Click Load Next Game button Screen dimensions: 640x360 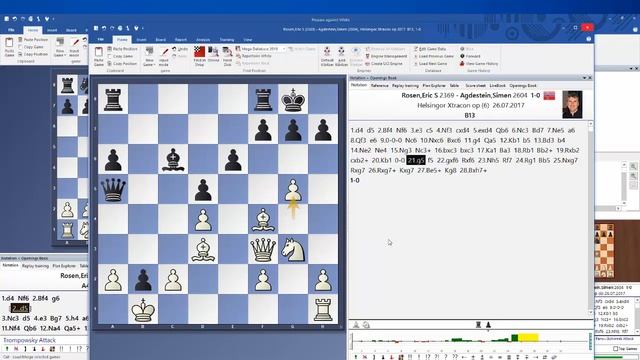(x=430, y=64)
